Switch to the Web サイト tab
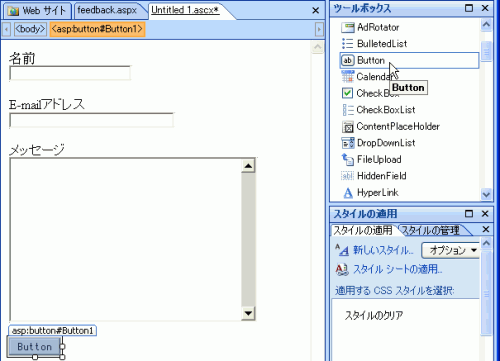The height and width of the screenshot is (361, 500). (37, 11)
